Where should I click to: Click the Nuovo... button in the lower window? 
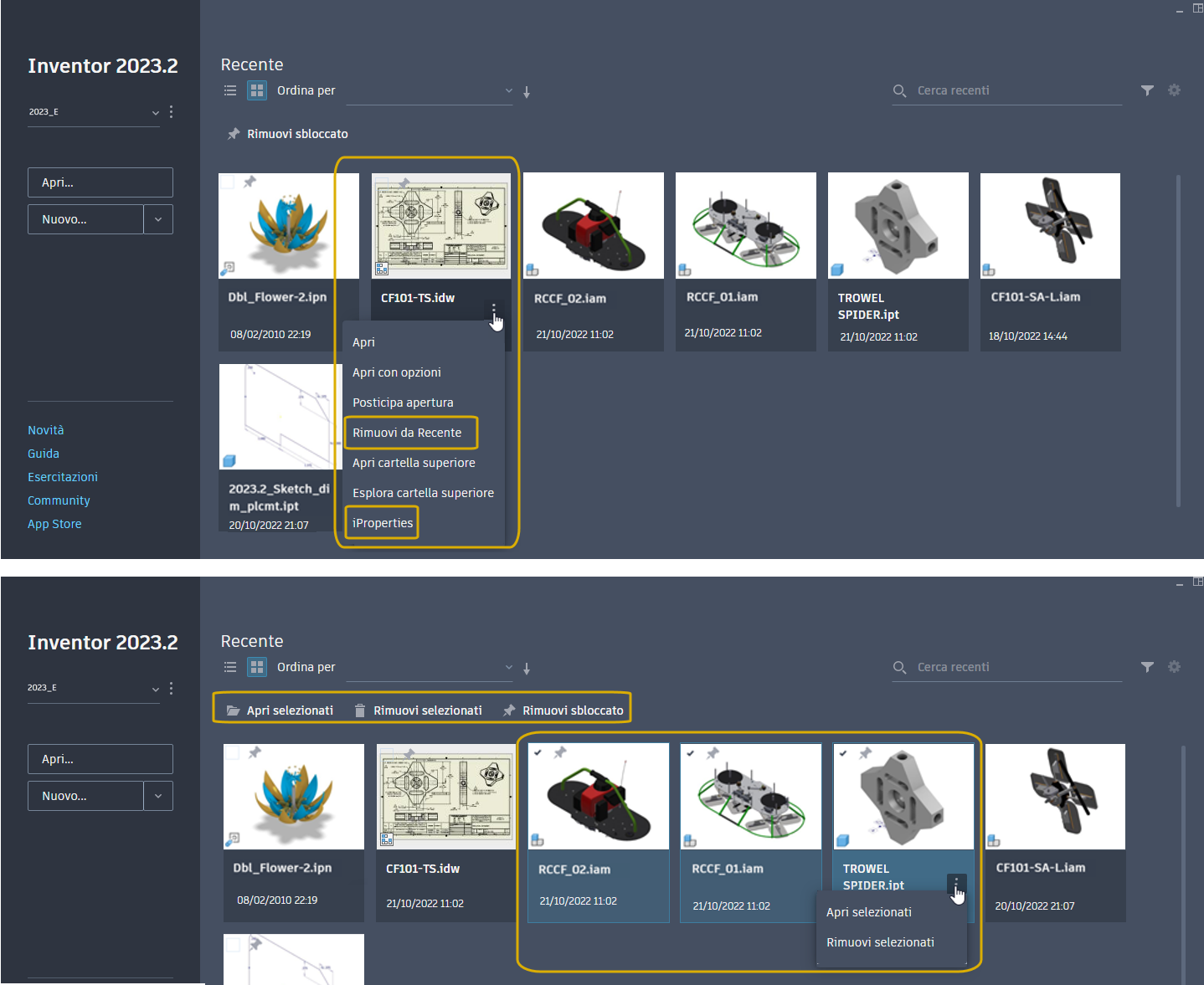click(x=85, y=796)
